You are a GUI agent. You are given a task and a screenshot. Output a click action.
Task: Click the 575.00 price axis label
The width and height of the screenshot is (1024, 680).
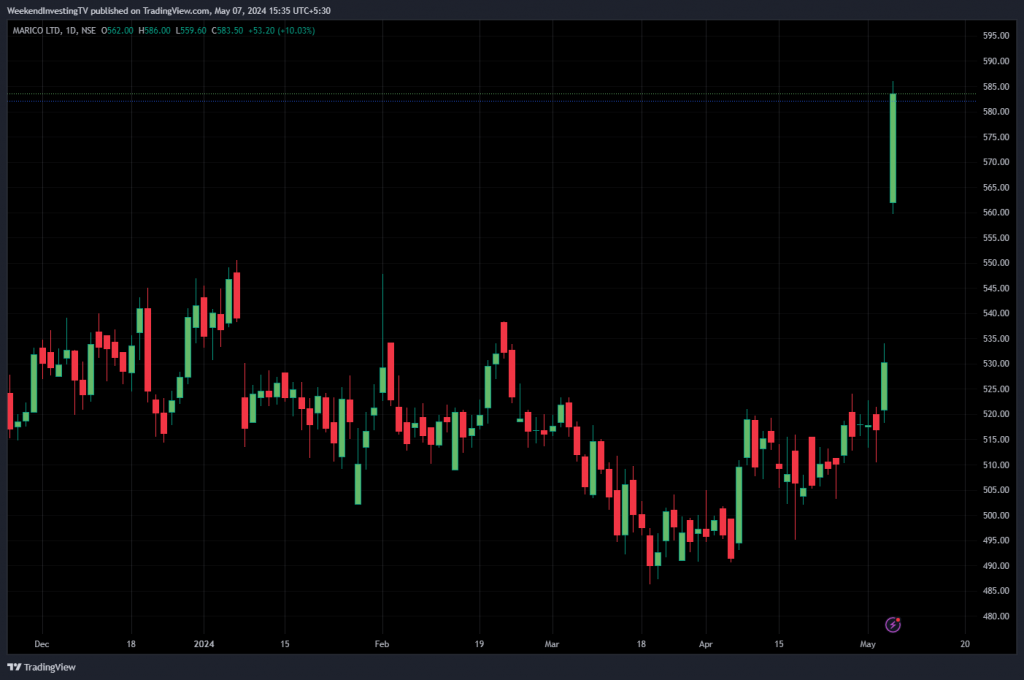pyautogui.click(x=995, y=137)
